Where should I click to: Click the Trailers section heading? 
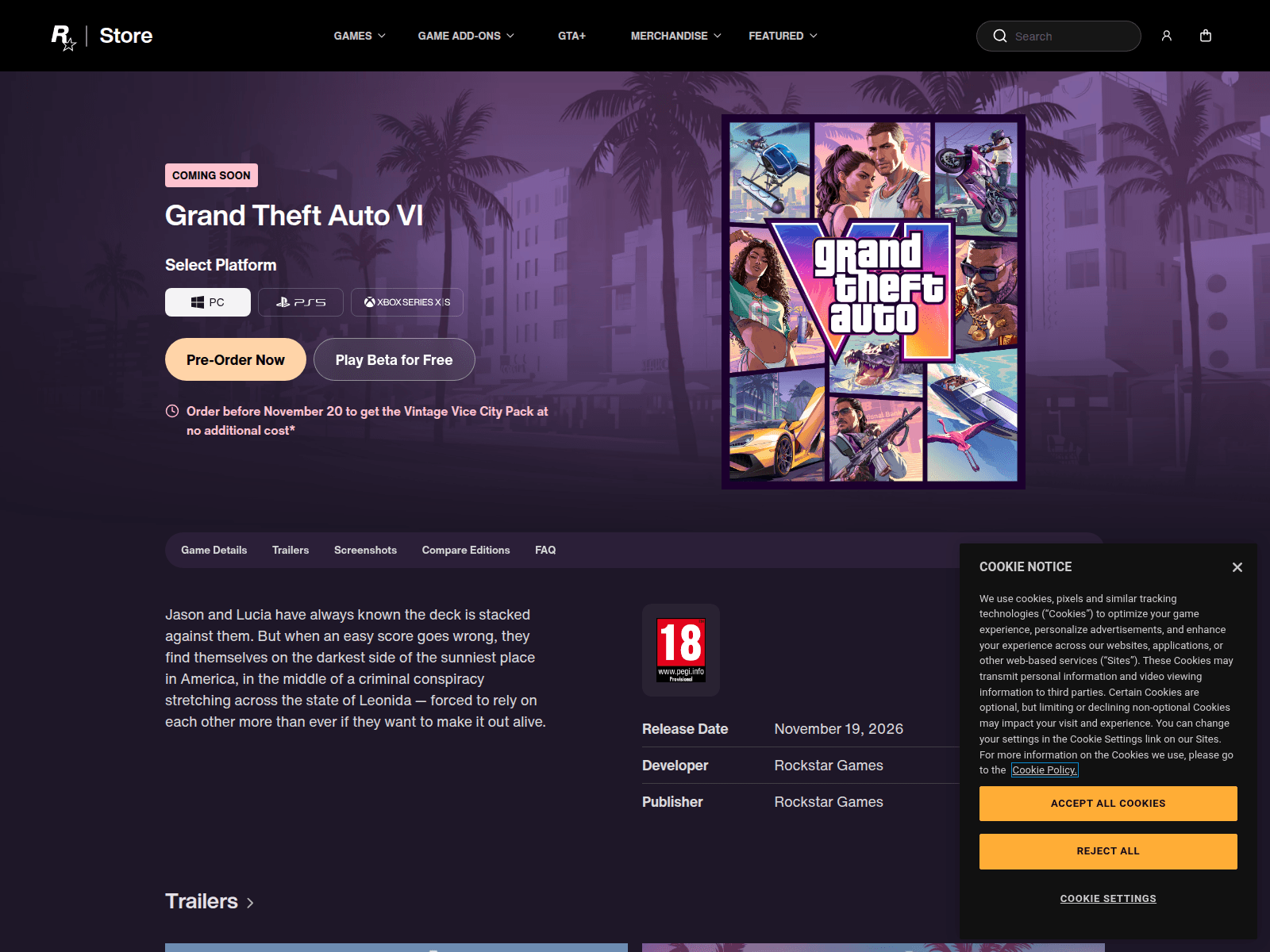(202, 901)
